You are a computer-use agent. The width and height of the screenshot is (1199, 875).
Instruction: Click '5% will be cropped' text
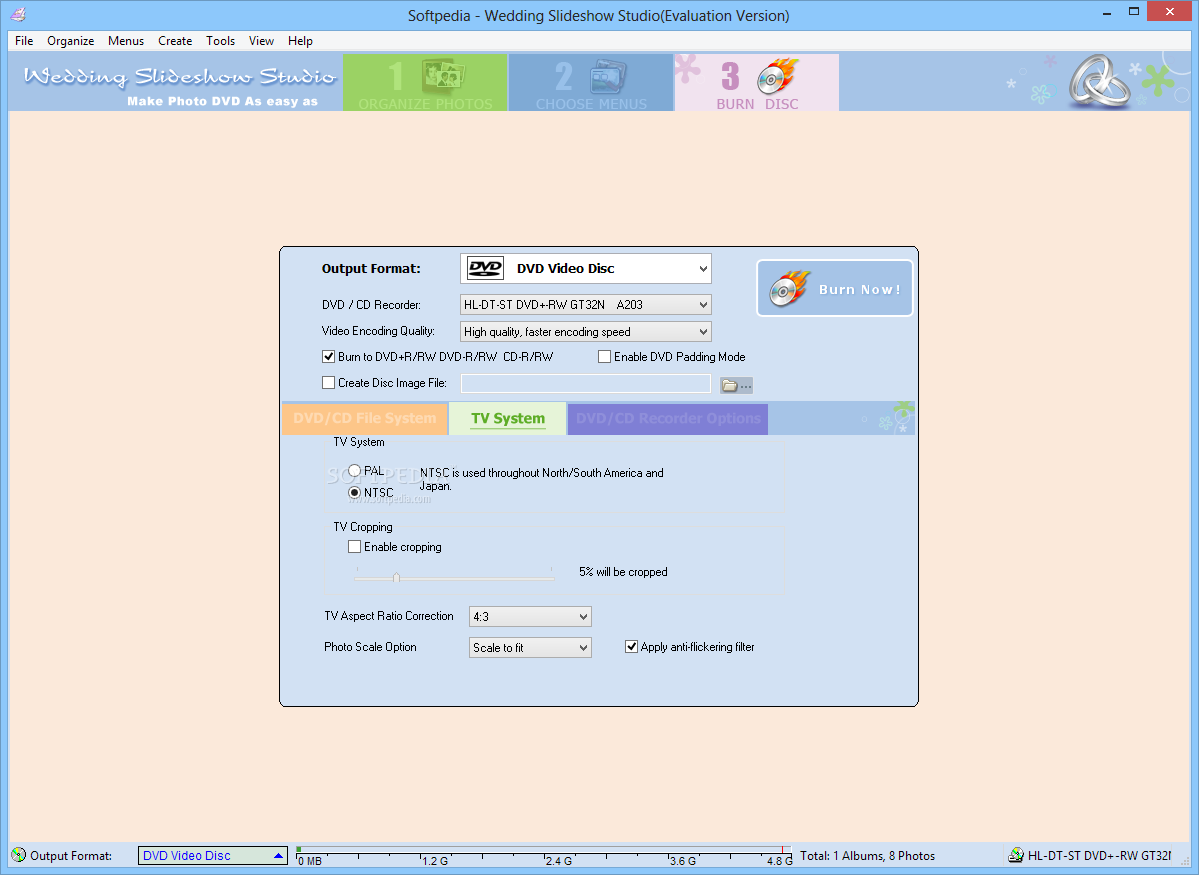[623, 572]
